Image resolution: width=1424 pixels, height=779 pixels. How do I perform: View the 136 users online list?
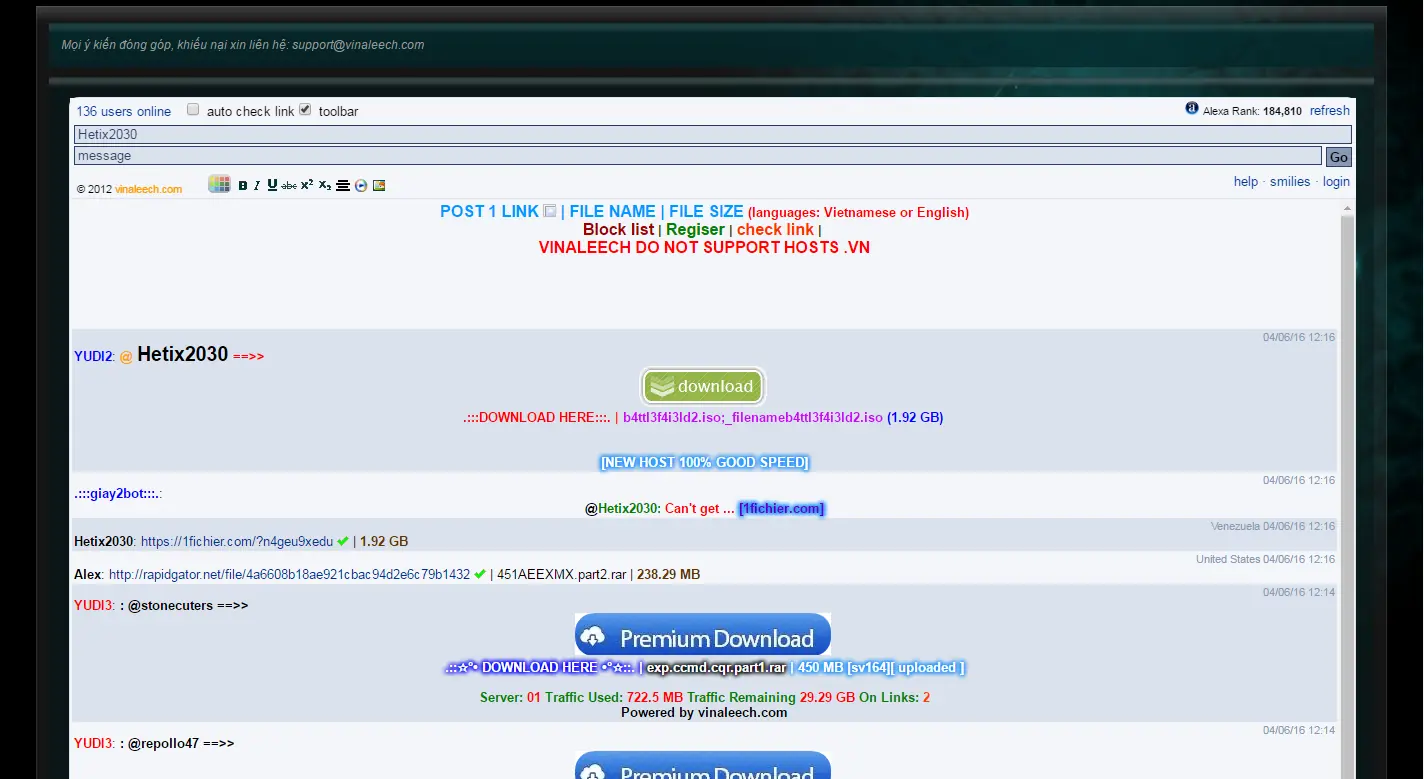124,111
